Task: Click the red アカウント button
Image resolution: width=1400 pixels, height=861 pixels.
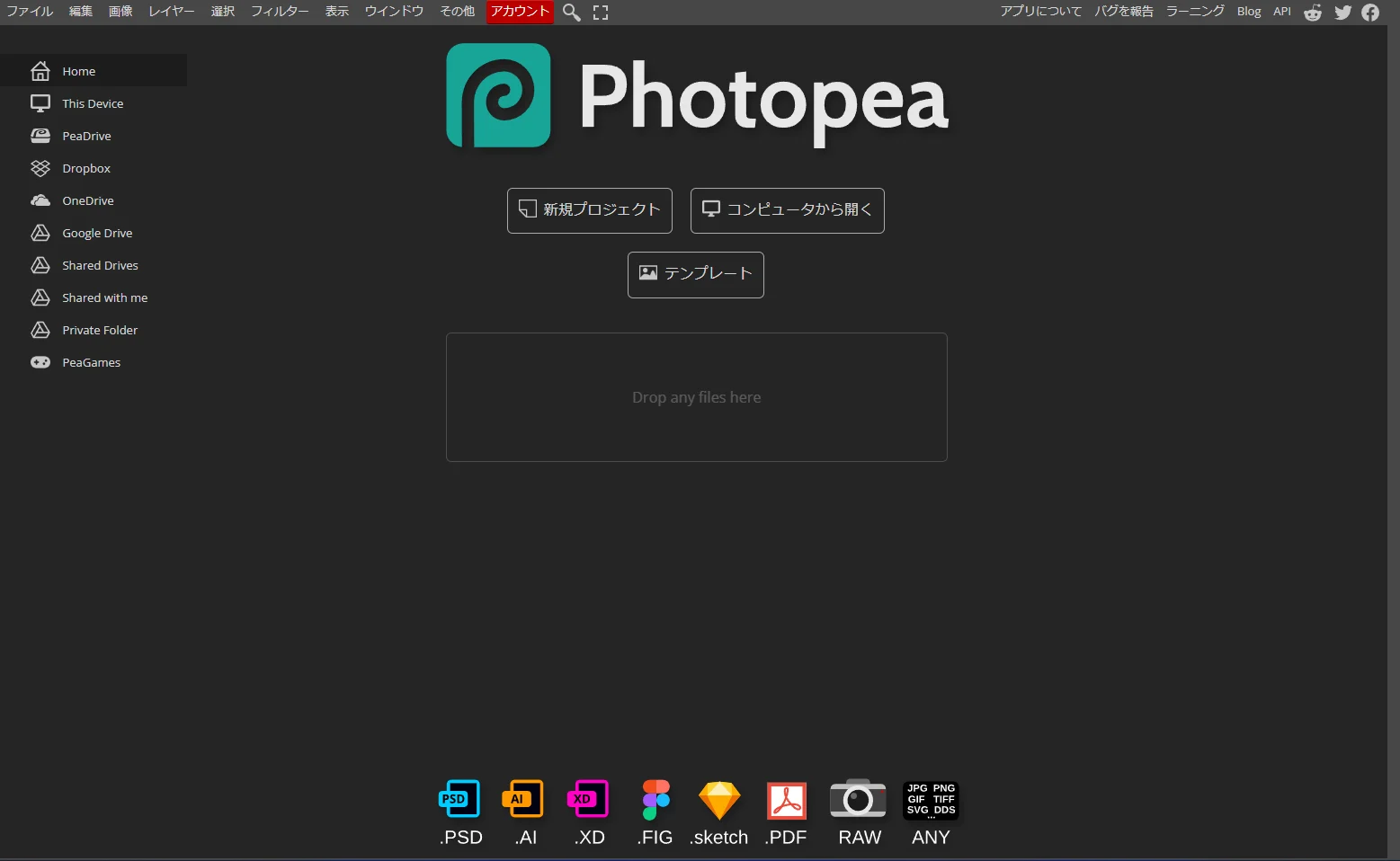Action: (x=520, y=12)
